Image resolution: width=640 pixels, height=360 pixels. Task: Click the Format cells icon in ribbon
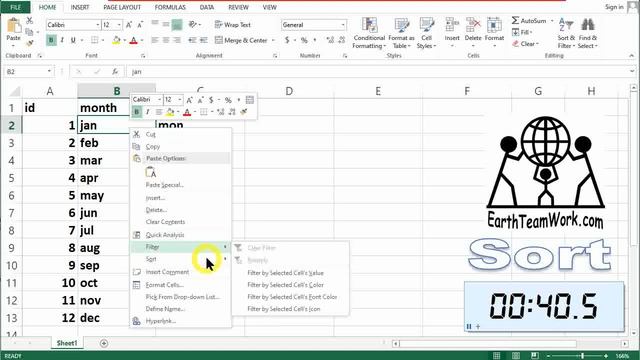click(494, 25)
